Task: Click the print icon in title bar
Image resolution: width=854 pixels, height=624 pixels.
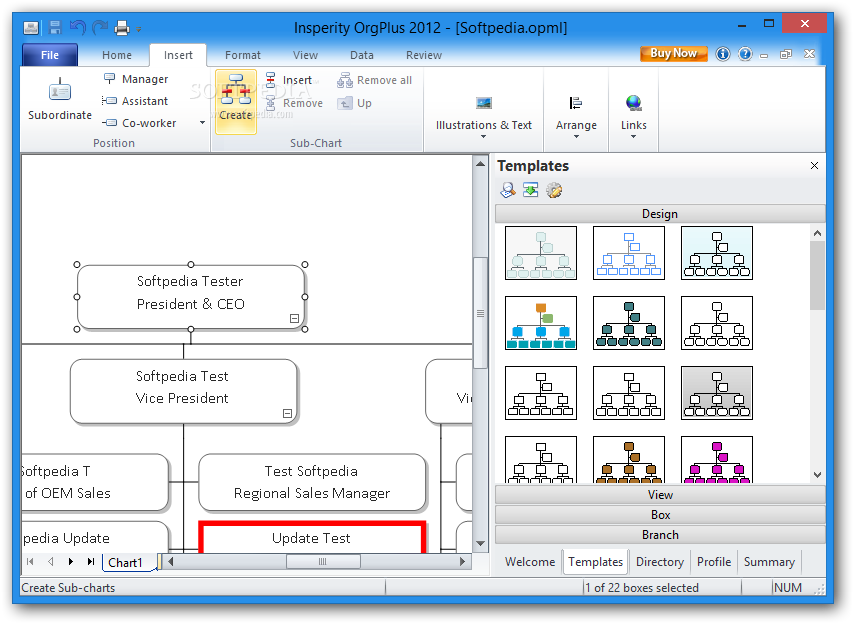Action: point(121,27)
